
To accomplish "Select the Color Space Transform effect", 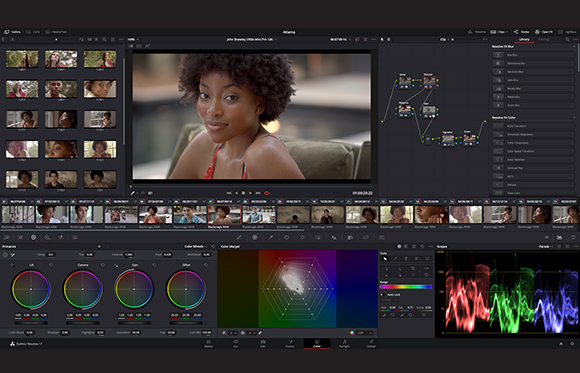I will click(533, 151).
